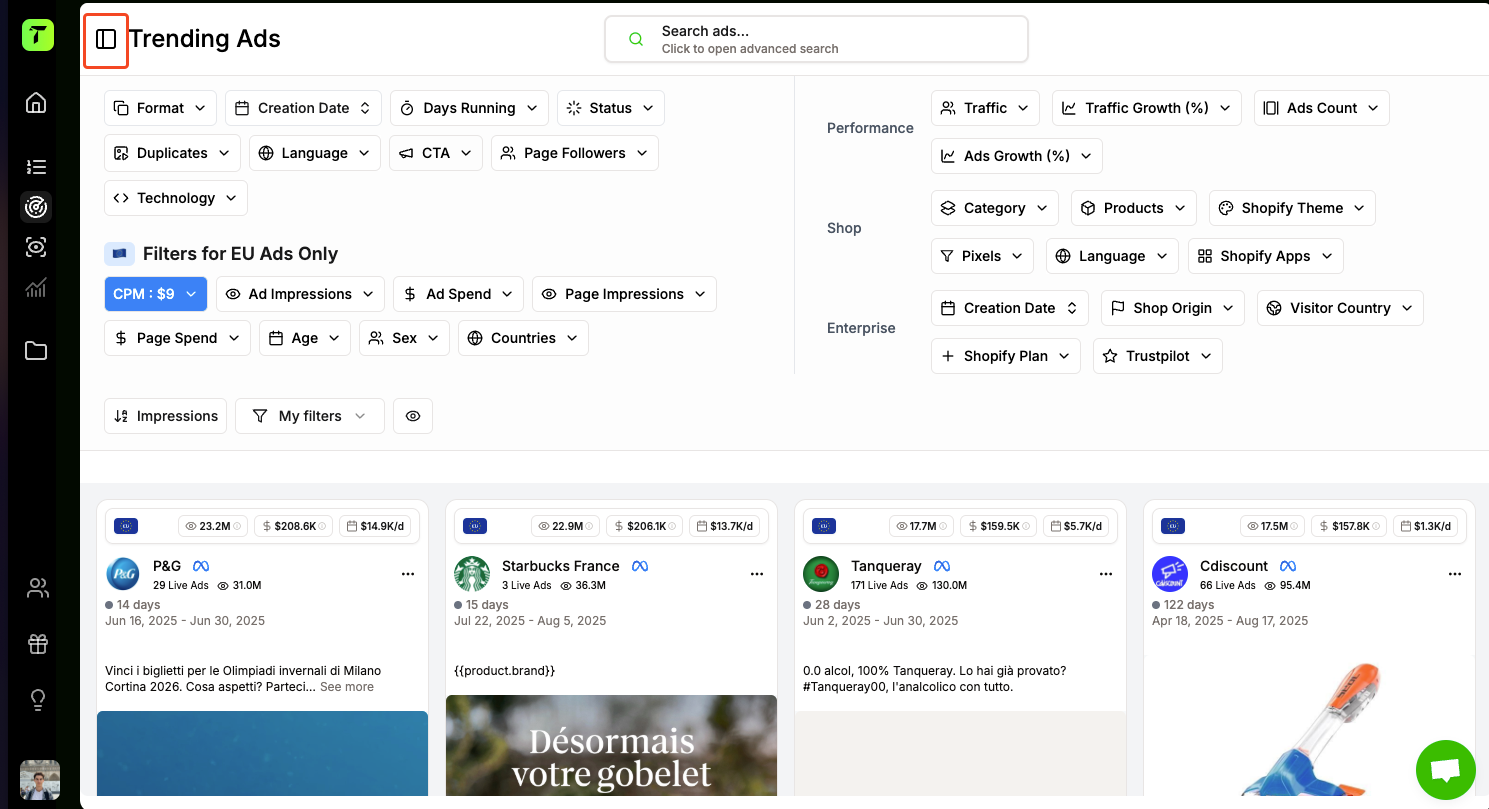Click the user profile avatar in sidebar
1489x809 pixels.
pos(40,780)
